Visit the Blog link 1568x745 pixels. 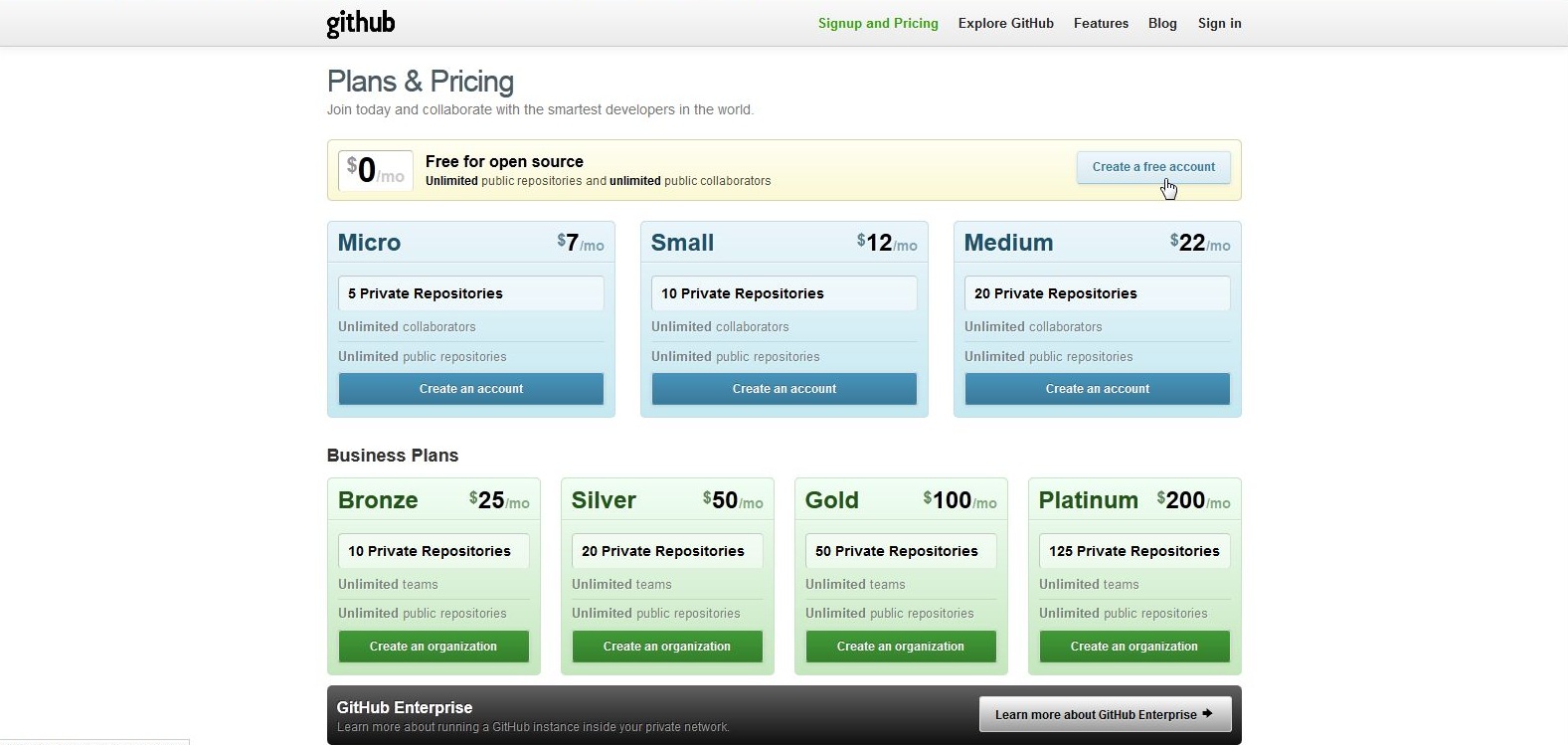[x=1162, y=23]
